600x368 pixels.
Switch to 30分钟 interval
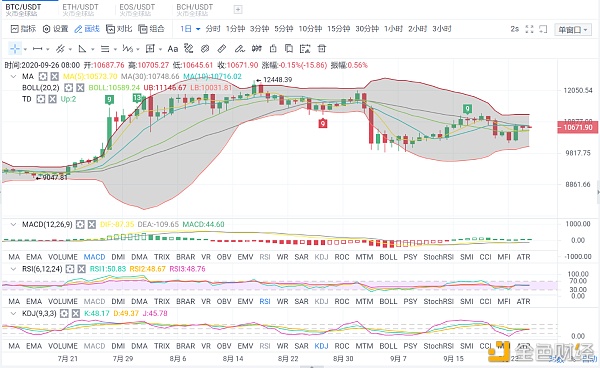367,29
